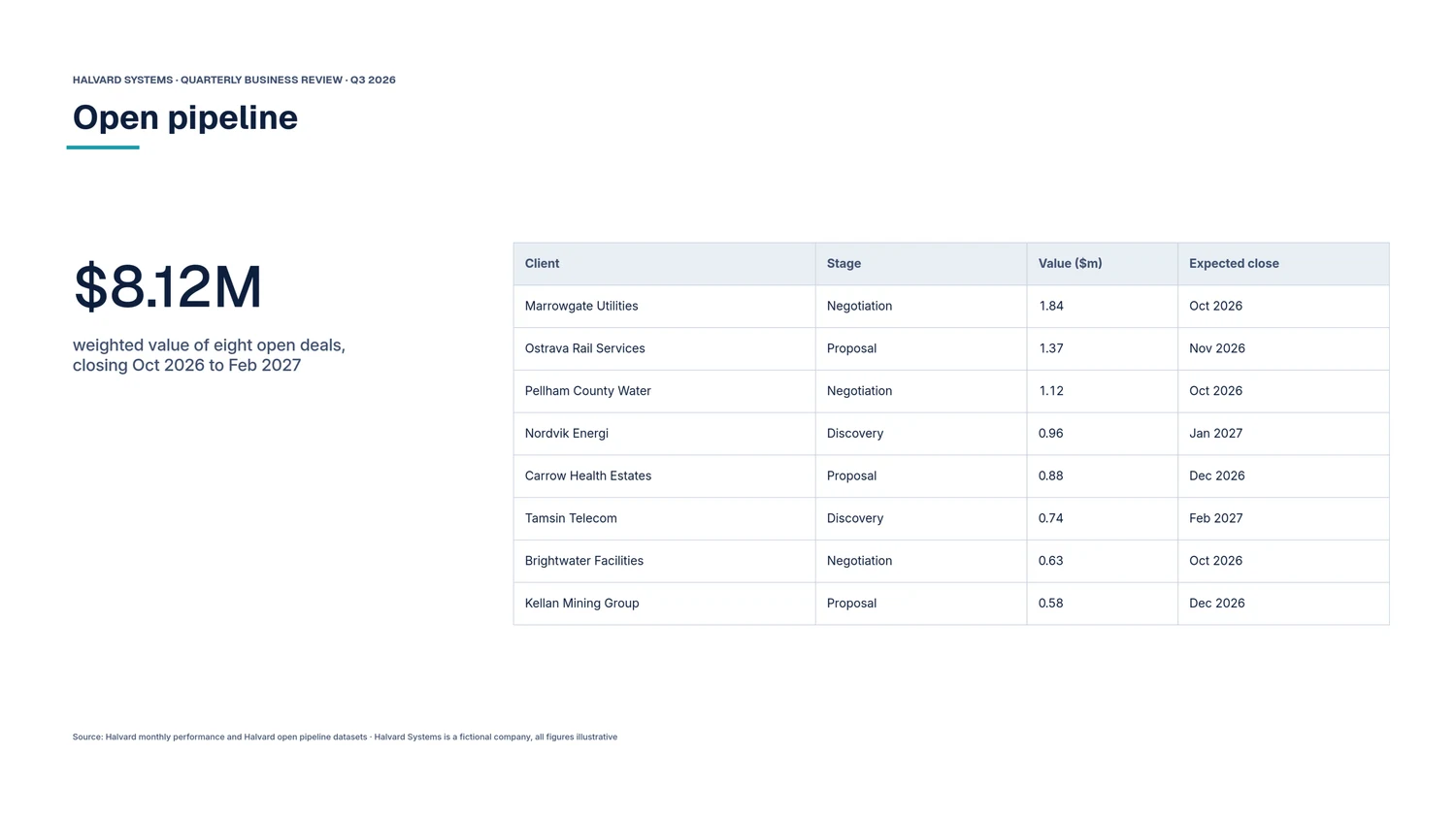Click the Feb 2027 expected close cell
The width and height of the screenshot is (1456, 819).
[1283, 519]
